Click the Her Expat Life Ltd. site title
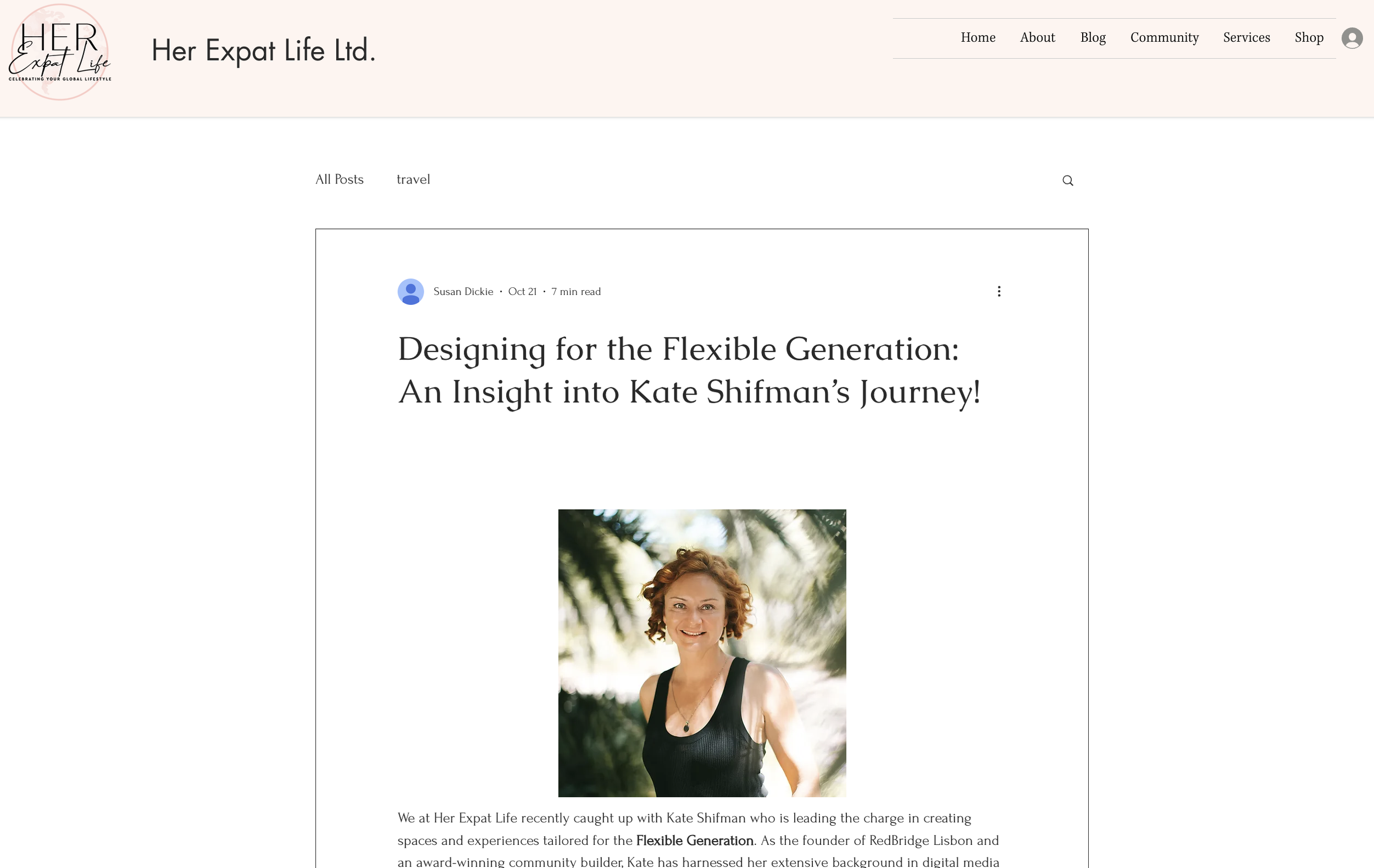 pyautogui.click(x=263, y=50)
